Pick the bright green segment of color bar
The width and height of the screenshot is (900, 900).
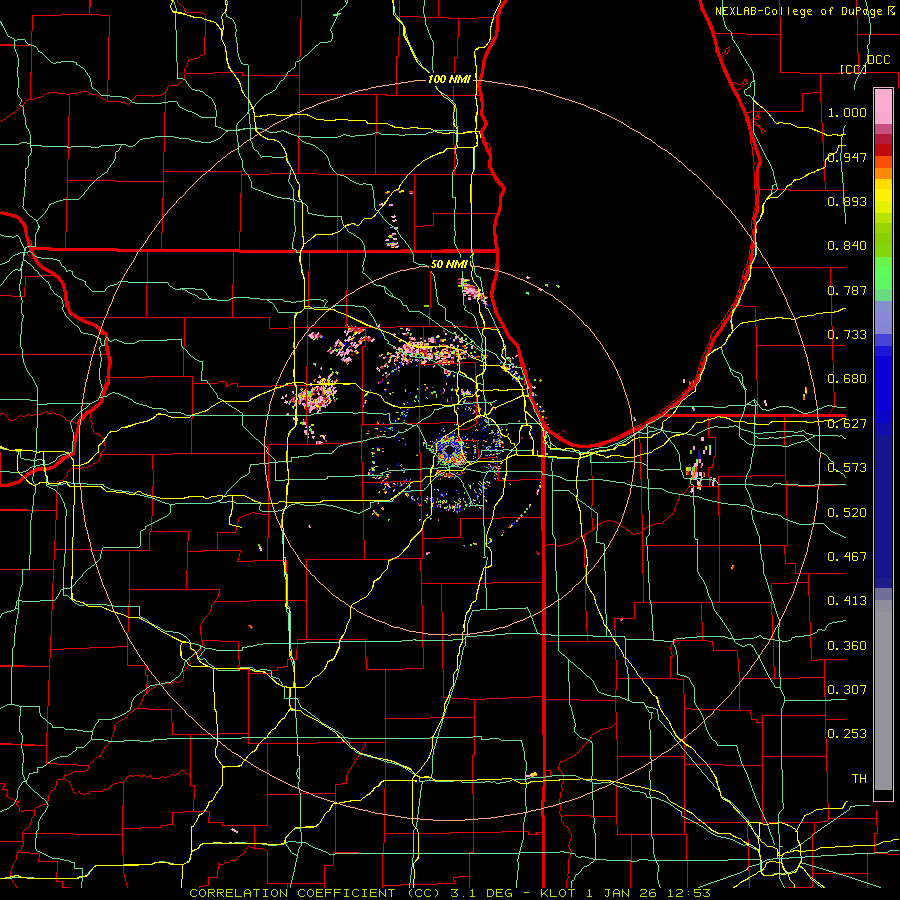(883, 273)
